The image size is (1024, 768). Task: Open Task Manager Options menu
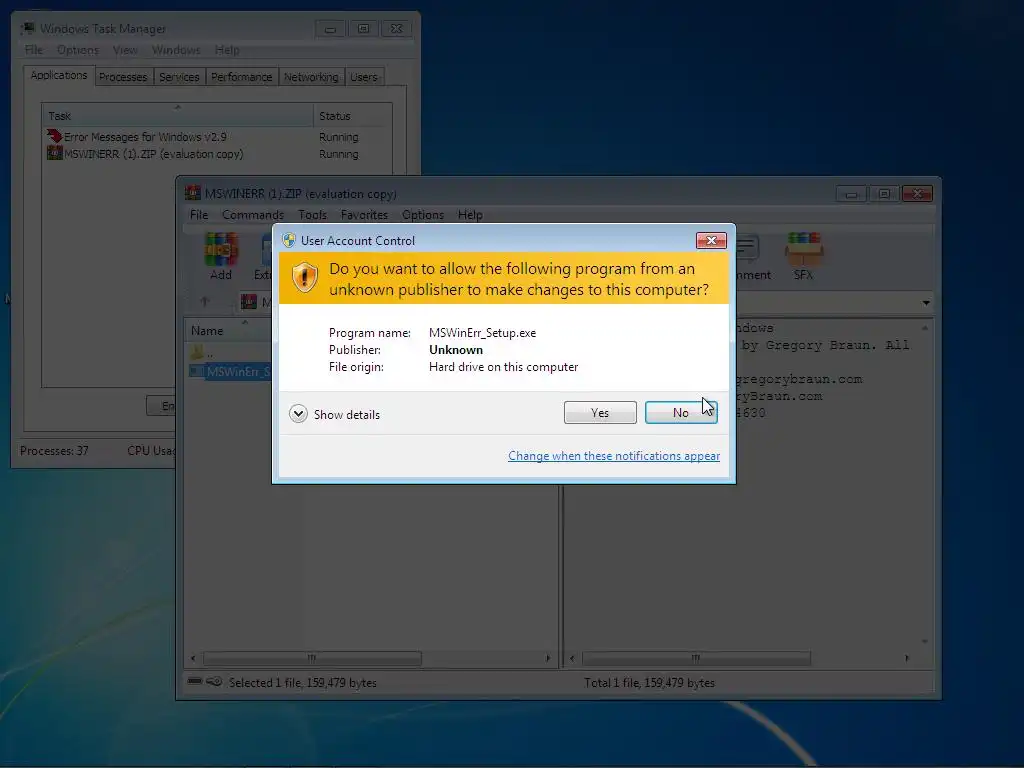[78, 50]
